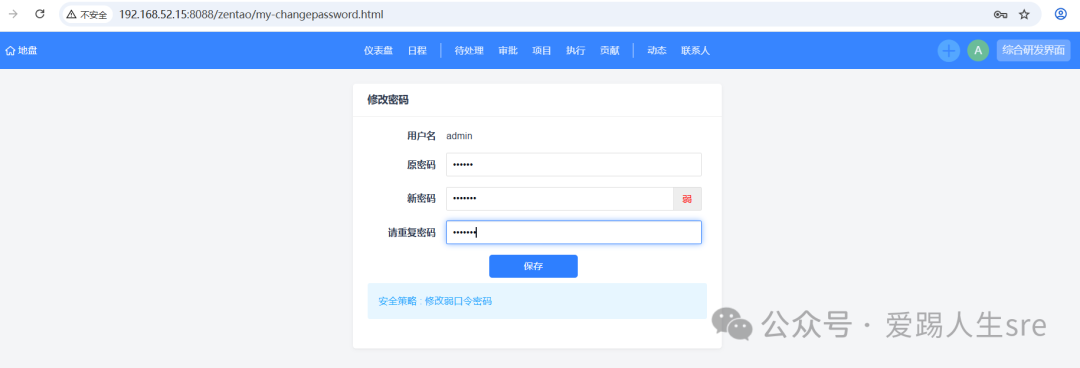
Task: Click the 综合研发界面 button
Action: coord(1033,50)
